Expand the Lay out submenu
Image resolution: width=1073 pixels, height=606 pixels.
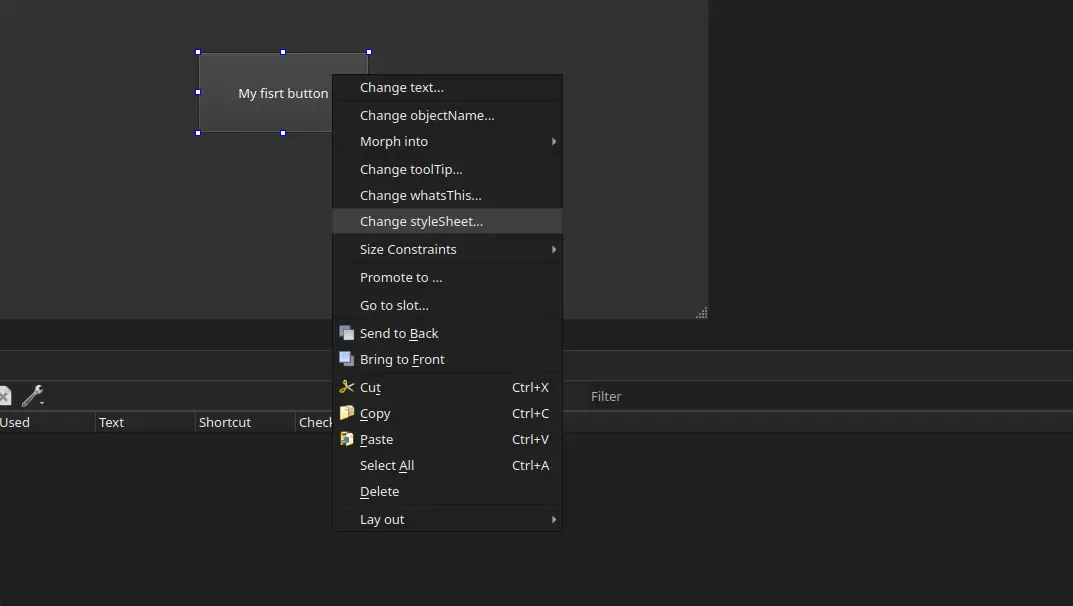point(447,520)
